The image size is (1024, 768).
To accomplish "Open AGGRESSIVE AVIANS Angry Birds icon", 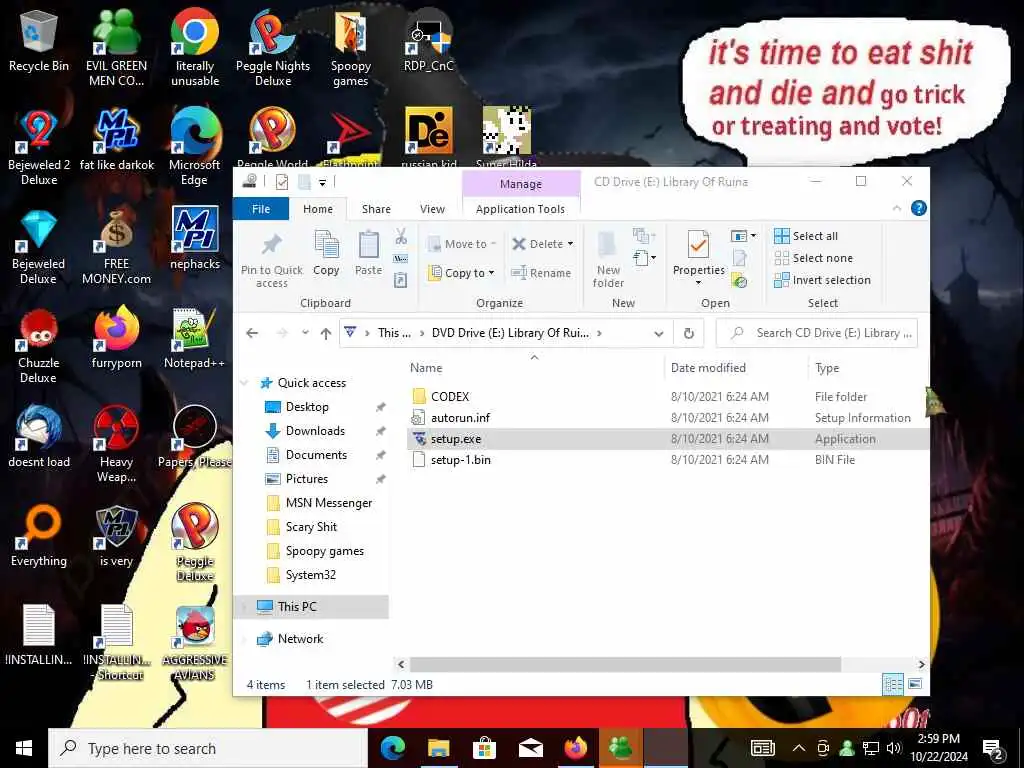I will point(195,643).
